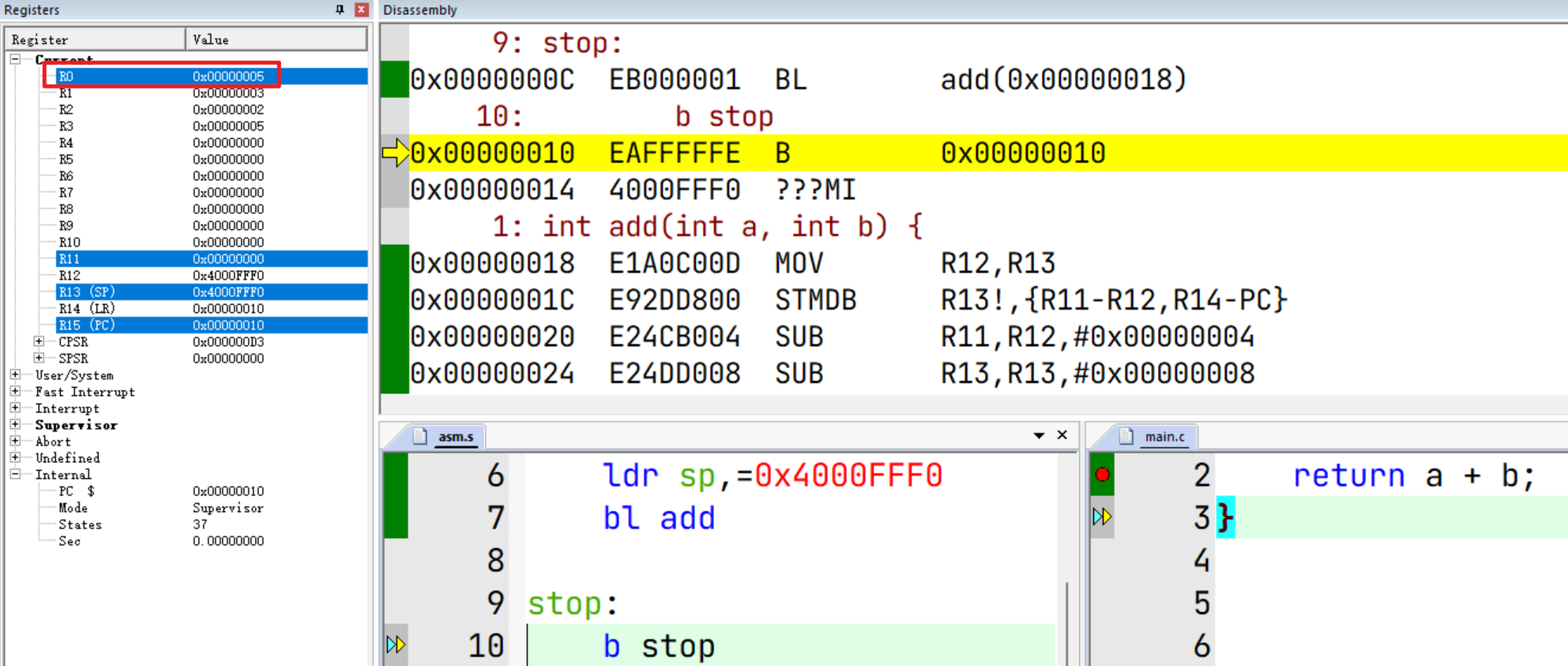Expand the CPSR register flags
This screenshot has width=1568, height=666.
[x=39, y=341]
